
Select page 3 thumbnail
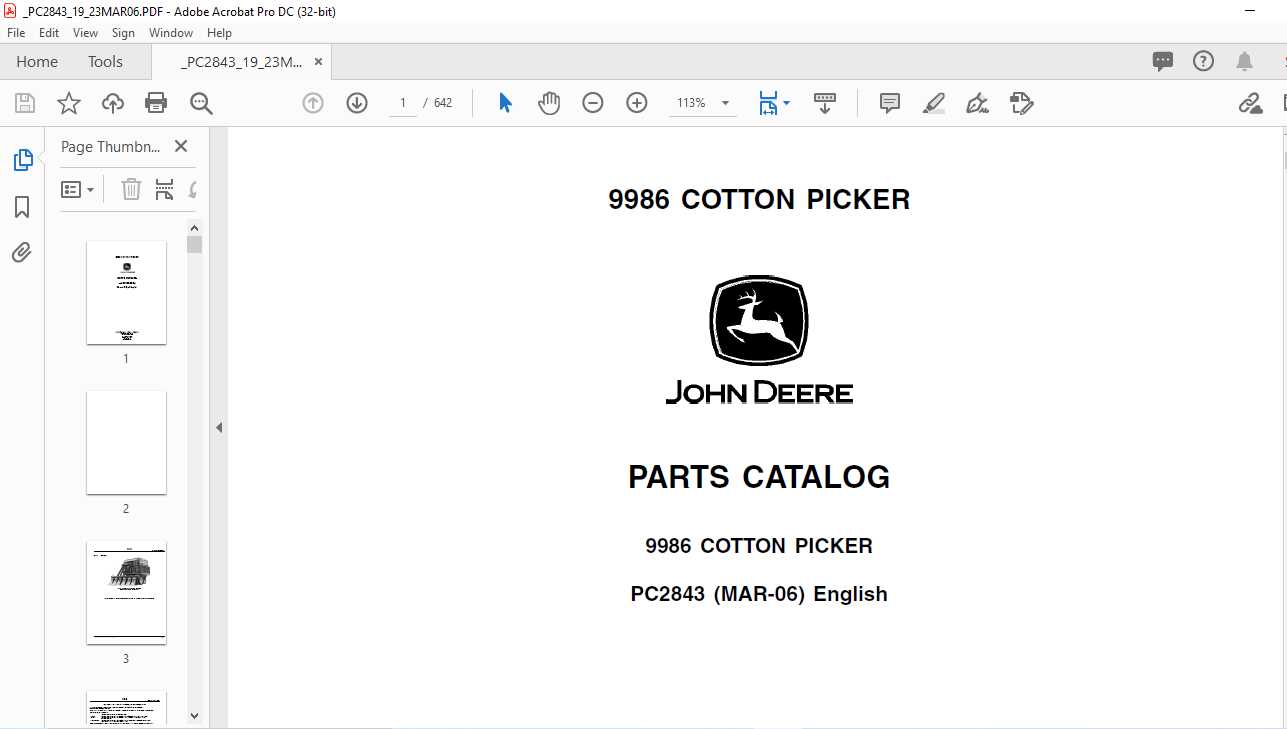126,592
